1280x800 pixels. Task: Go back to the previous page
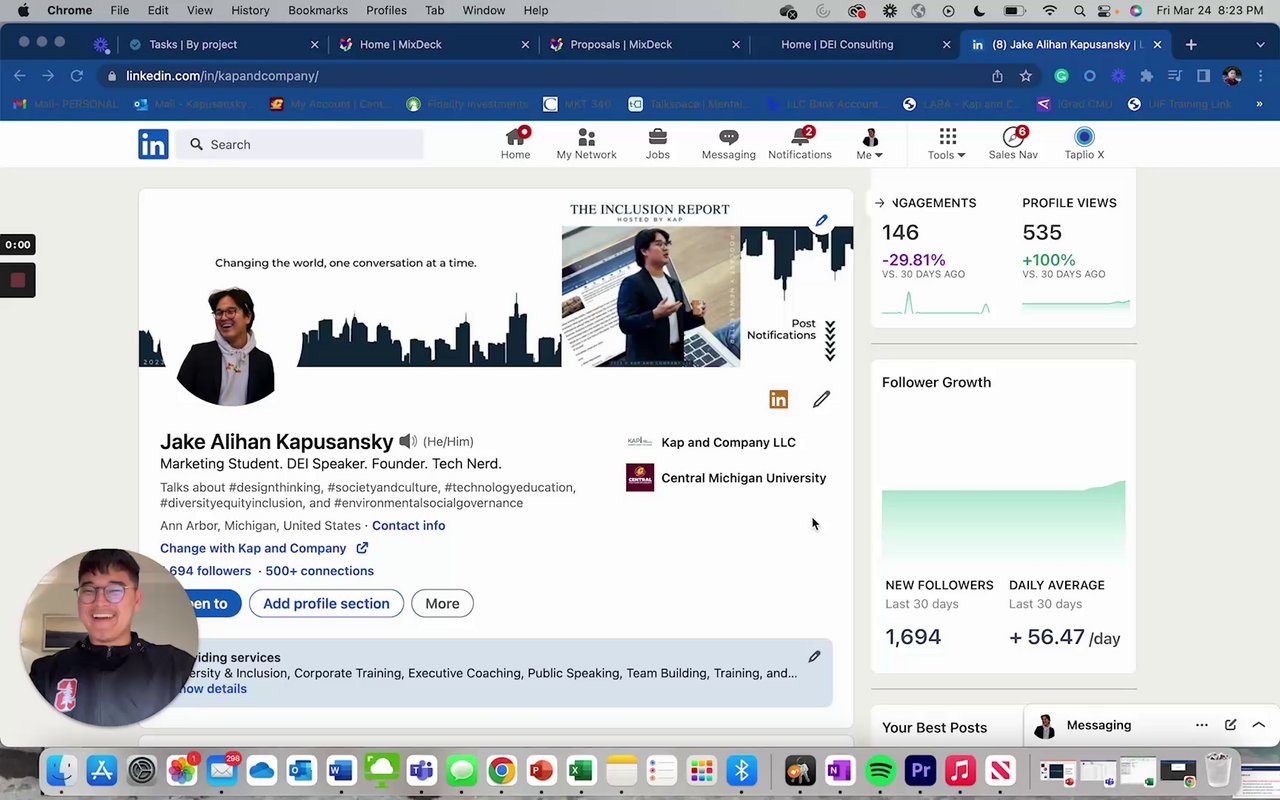pyautogui.click(x=20, y=76)
